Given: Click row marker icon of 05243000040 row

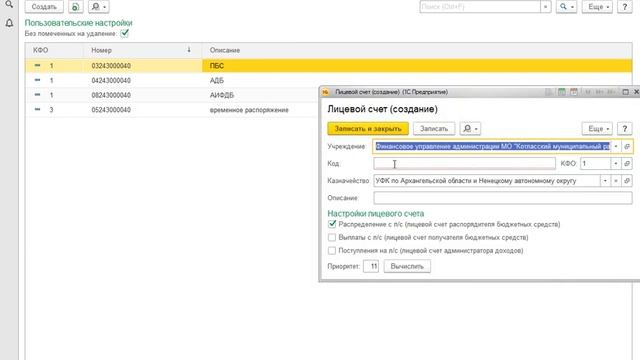Looking at the screenshot, I should (38, 109).
